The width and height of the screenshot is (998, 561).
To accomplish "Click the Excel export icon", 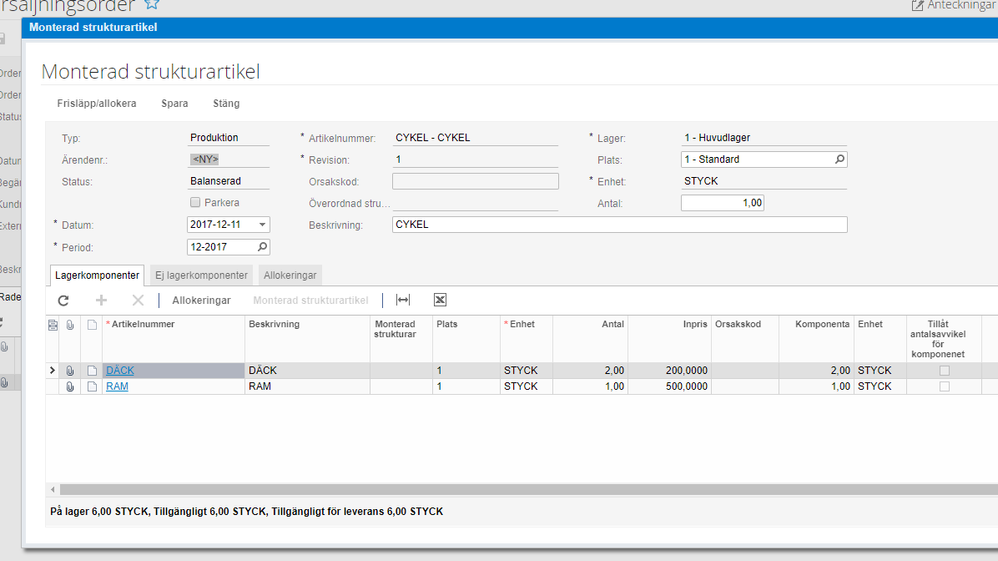I will [x=440, y=300].
